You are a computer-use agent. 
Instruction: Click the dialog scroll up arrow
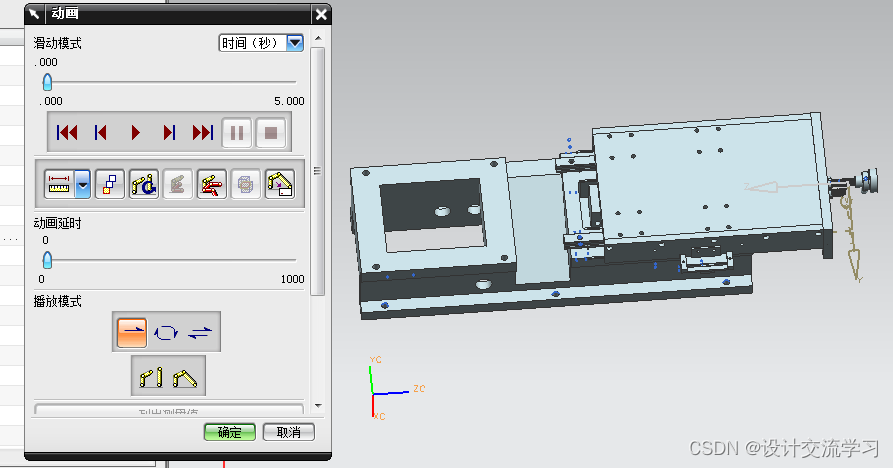318,39
